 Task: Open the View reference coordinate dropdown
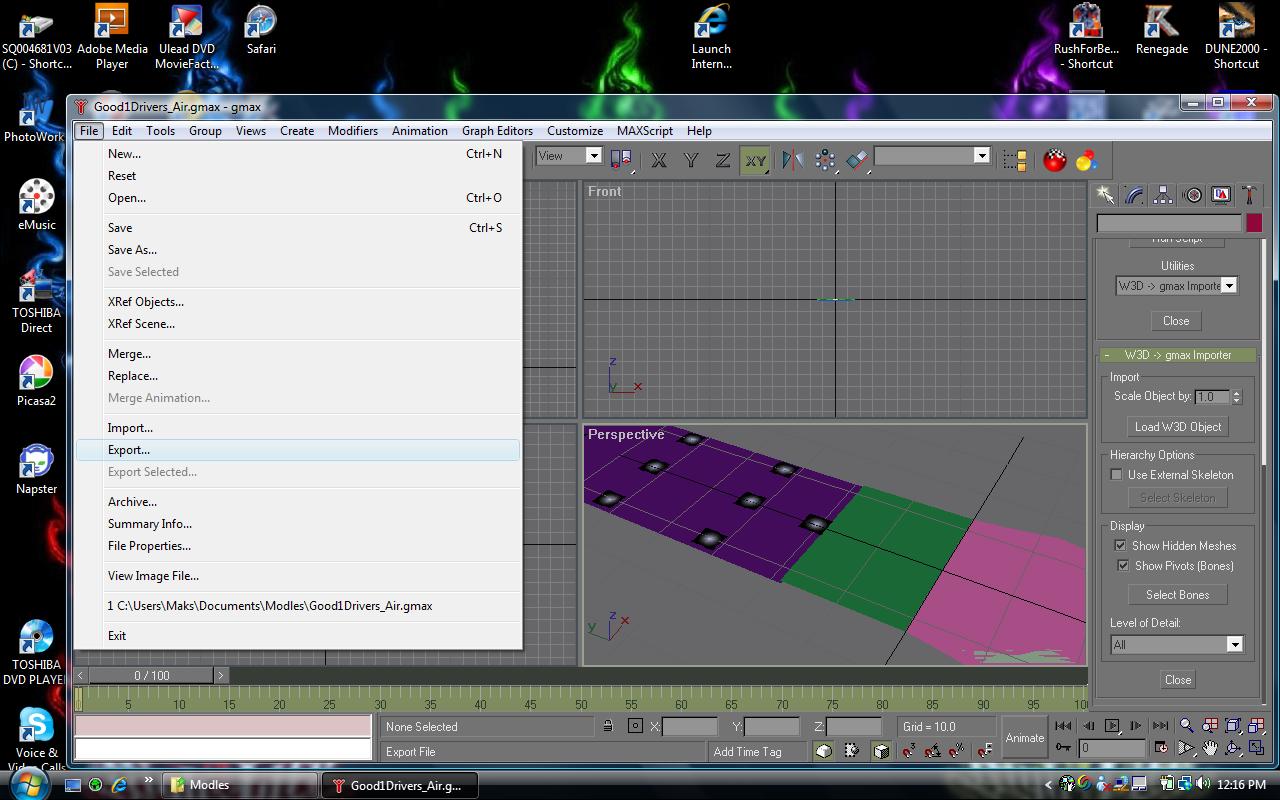[x=593, y=156]
